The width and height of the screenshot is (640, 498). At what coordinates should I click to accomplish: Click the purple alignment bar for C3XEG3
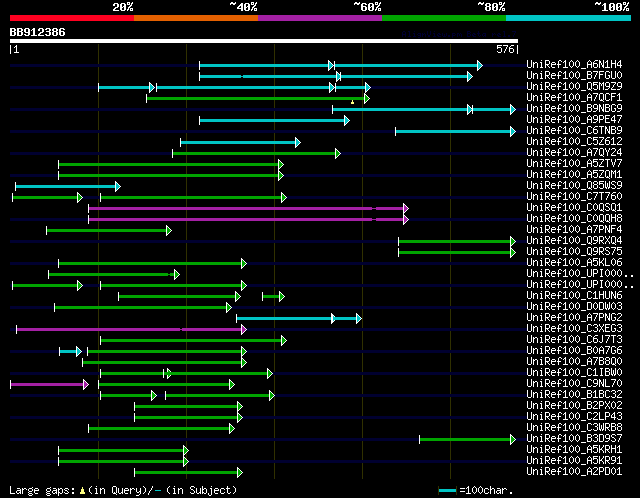click(131, 330)
